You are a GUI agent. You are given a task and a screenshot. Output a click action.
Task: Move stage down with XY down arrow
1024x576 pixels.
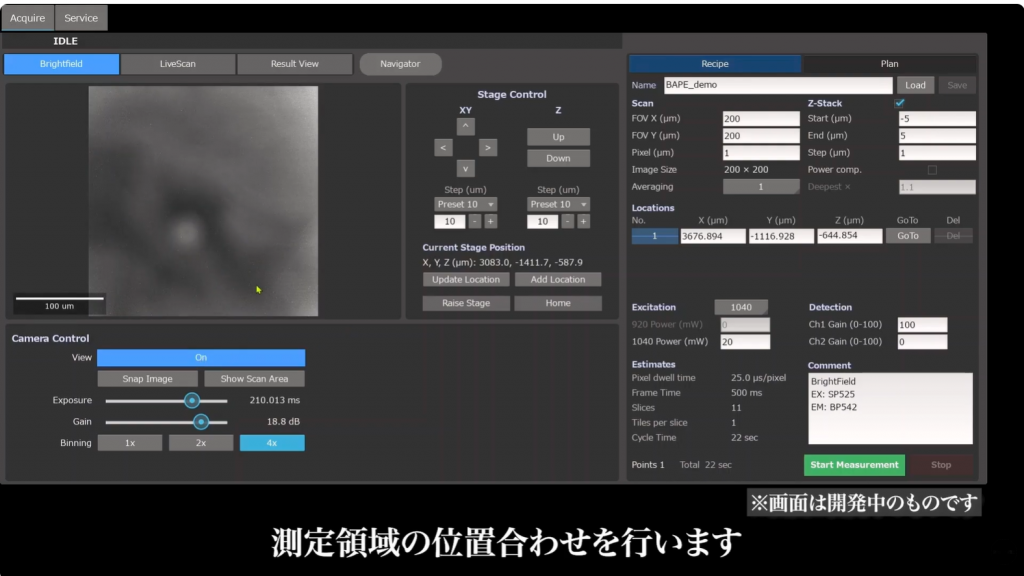[x=465, y=168]
